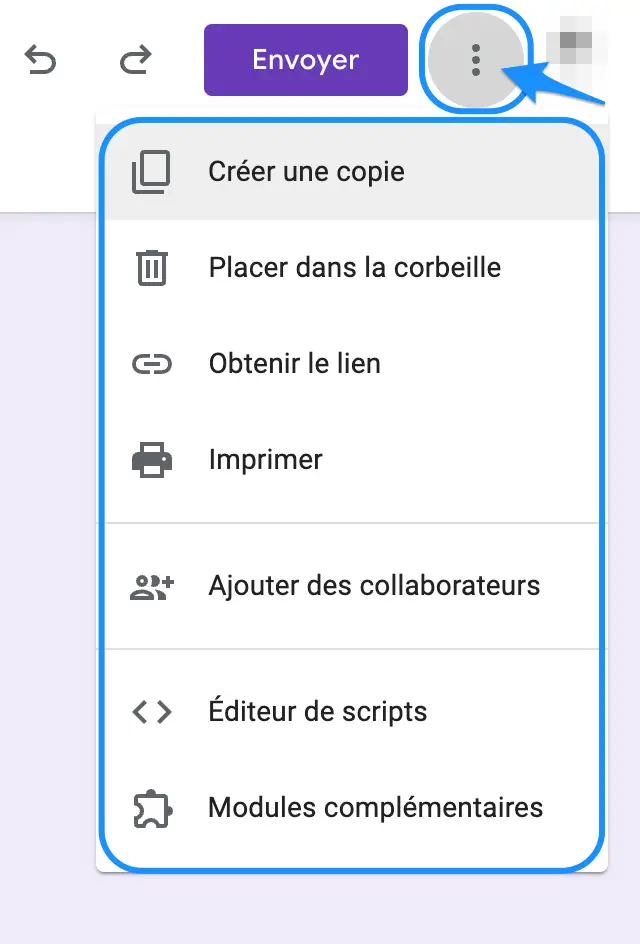Select Obtenir le lien option
This screenshot has width=640, height=944.
[x=352, y=364]
